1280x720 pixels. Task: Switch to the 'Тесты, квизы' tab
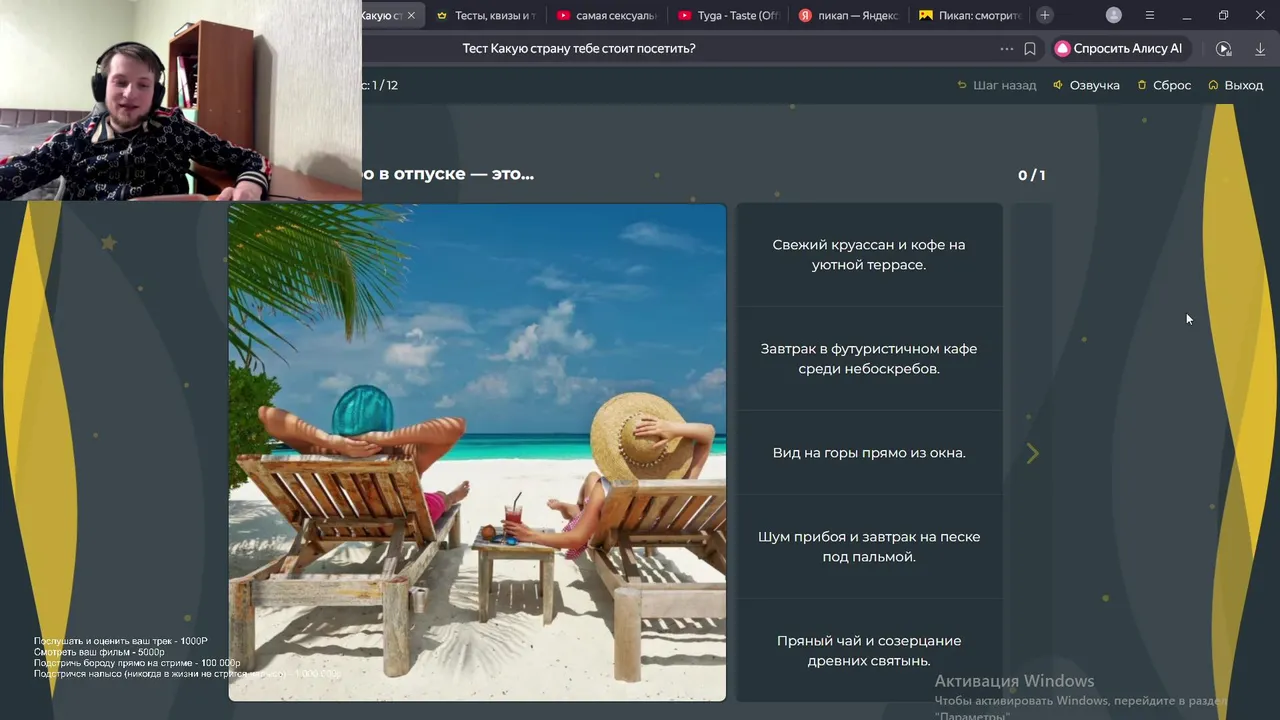point(486,16)
